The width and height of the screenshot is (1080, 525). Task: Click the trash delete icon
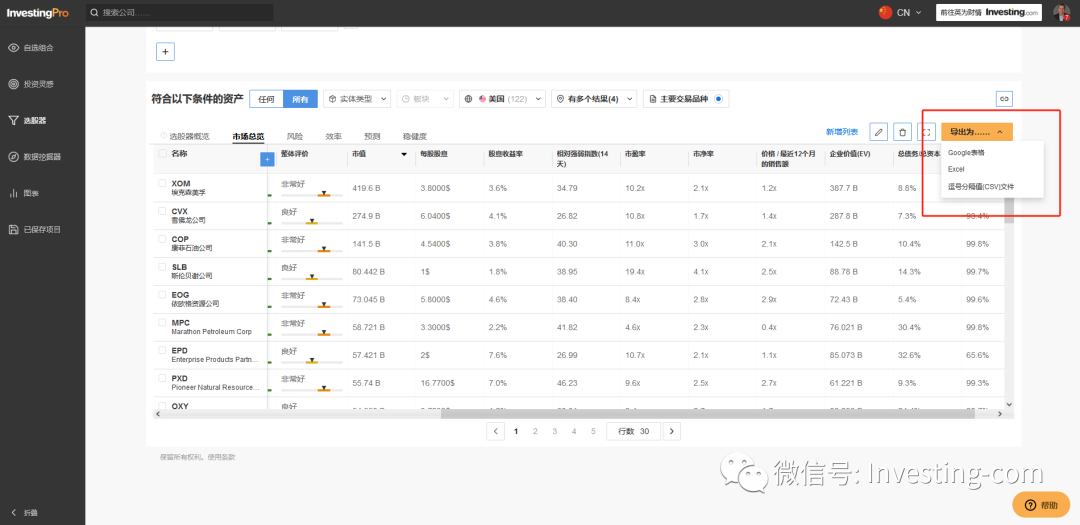[x=902, y=132]
